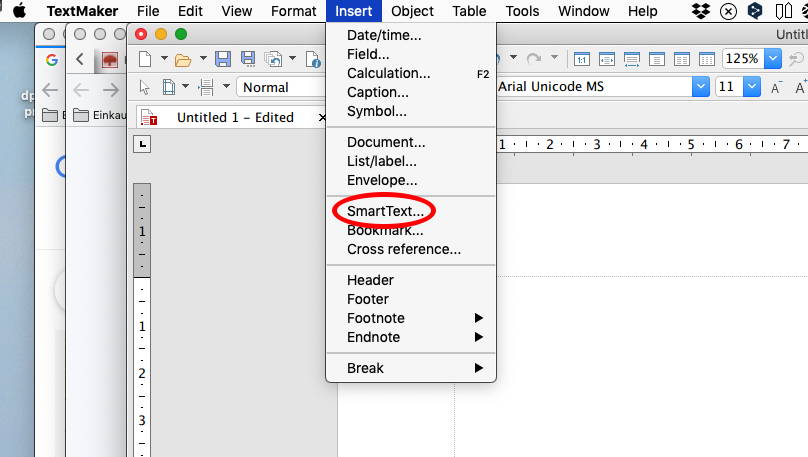808x457 pixels.
Task: Click the actual size 1:1 view icon
Action: point(581,59)
